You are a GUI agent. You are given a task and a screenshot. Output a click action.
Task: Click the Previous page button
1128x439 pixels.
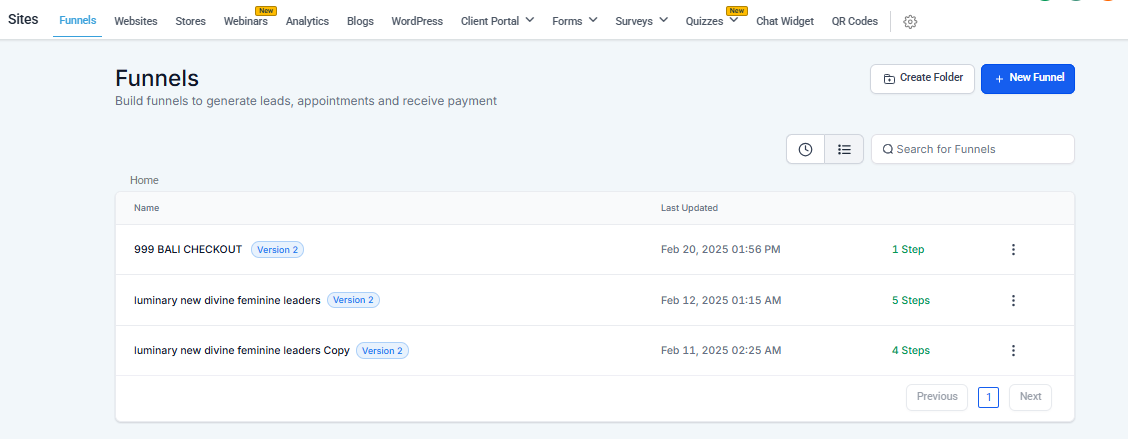(937, 397)
